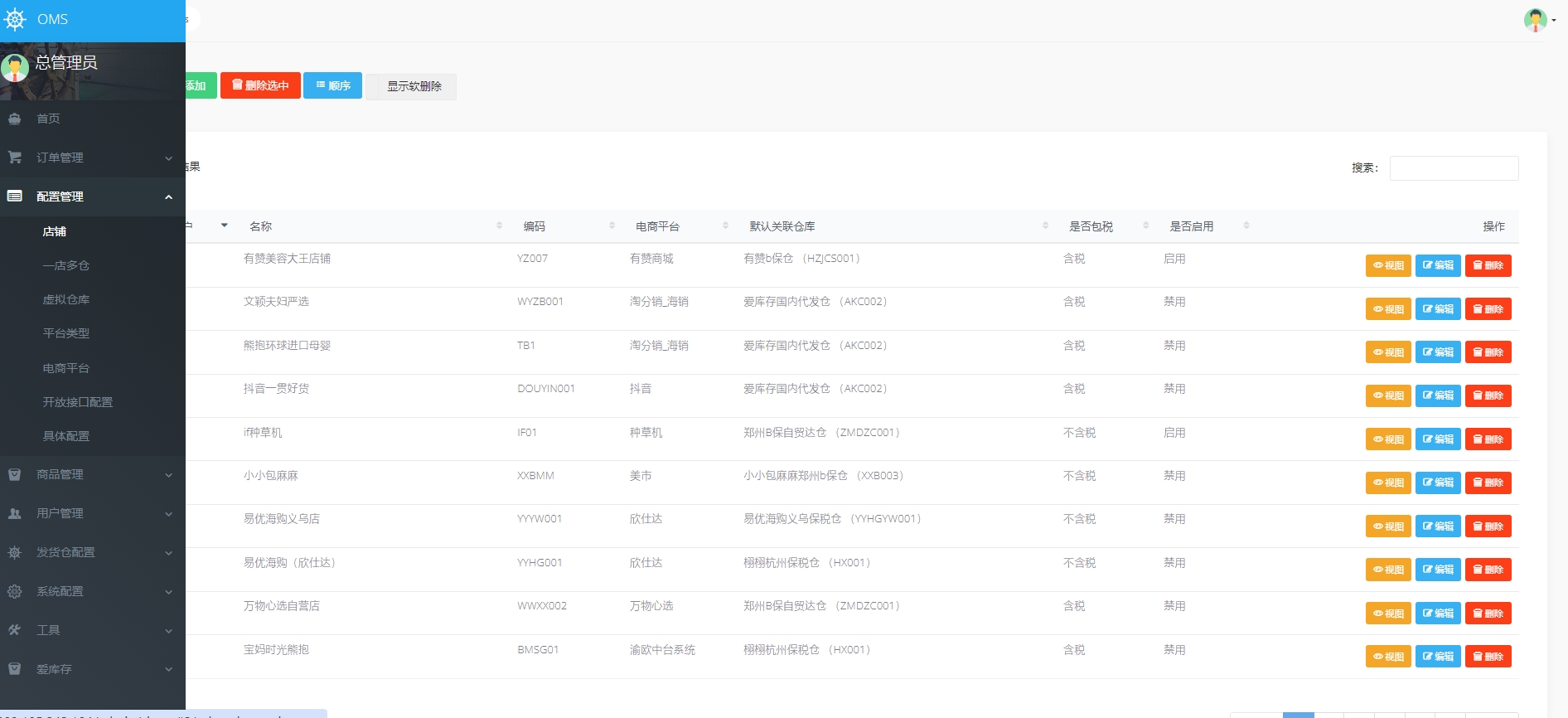View the 有赞美容大王店铺 row
Viewport: 1568px width, 718px height.
(x=1388, y=265)
